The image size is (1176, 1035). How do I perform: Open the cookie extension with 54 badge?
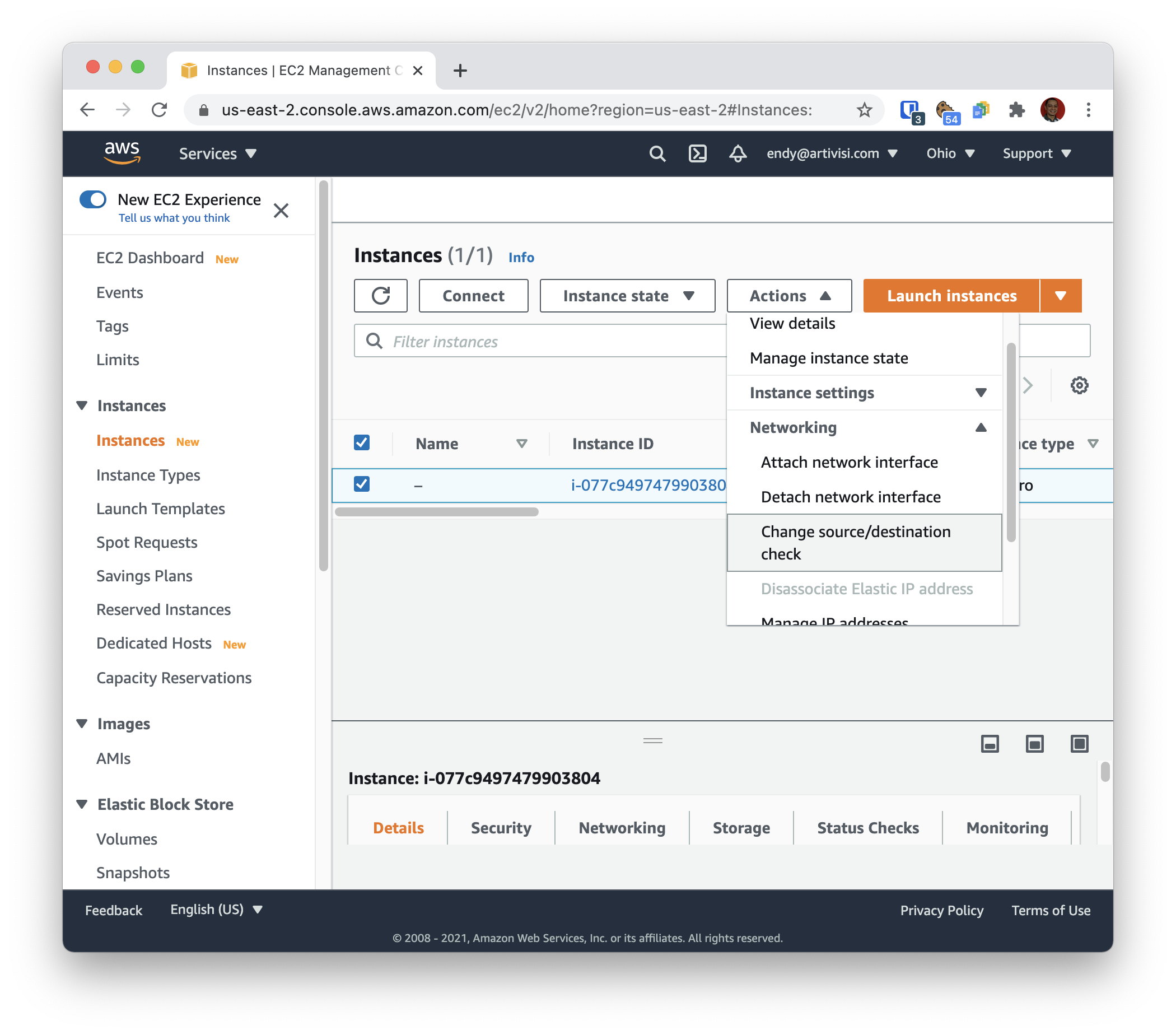tap(946, 111)
